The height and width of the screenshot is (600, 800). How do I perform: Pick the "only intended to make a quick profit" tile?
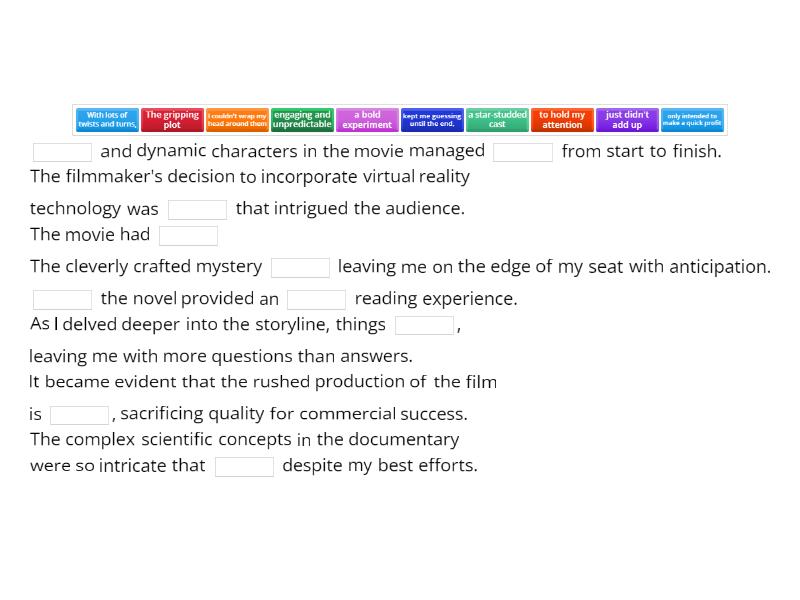coord(692,119)
